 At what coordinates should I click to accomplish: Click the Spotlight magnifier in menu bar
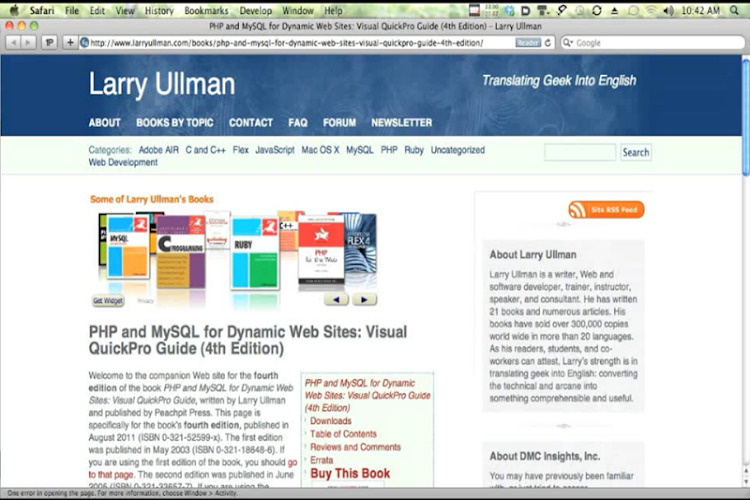735,10
